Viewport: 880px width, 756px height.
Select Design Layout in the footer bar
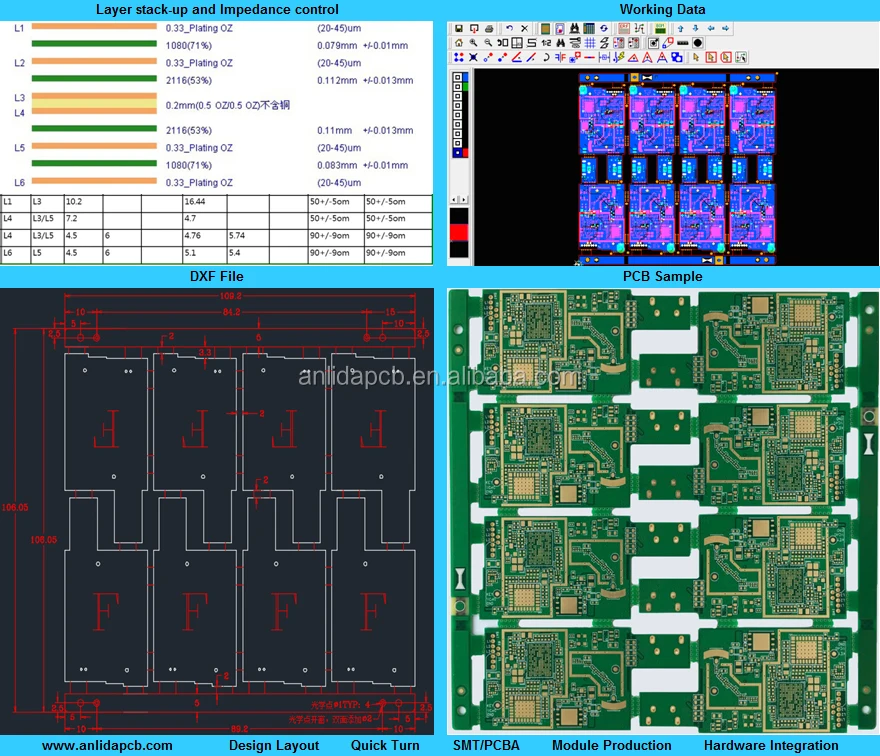(274, 745)
